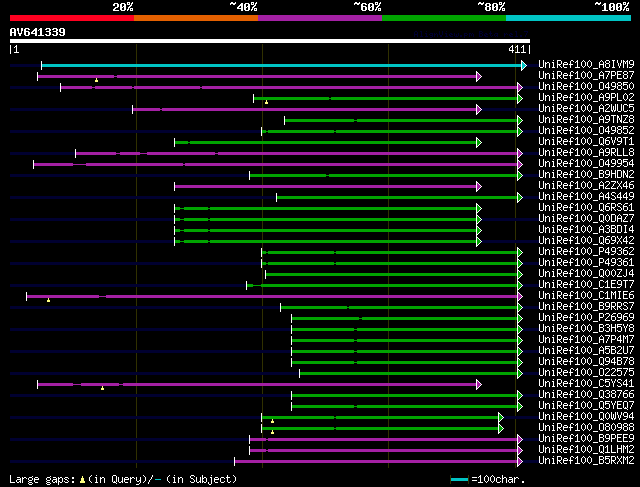640x487 pixels.
Task: Click the cyan alignment bar for A8IVM9
Action: tap(281, 65)
